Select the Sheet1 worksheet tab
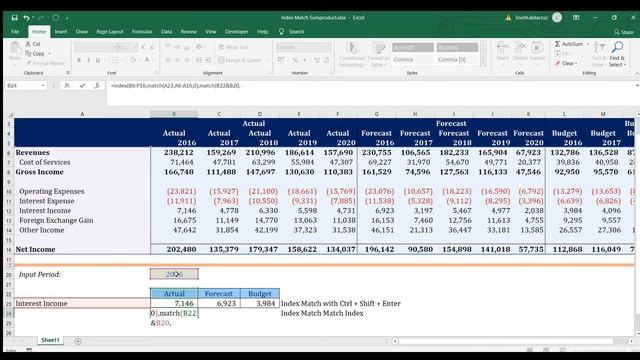The image size is (640, 360). click(x=50, y=340)
